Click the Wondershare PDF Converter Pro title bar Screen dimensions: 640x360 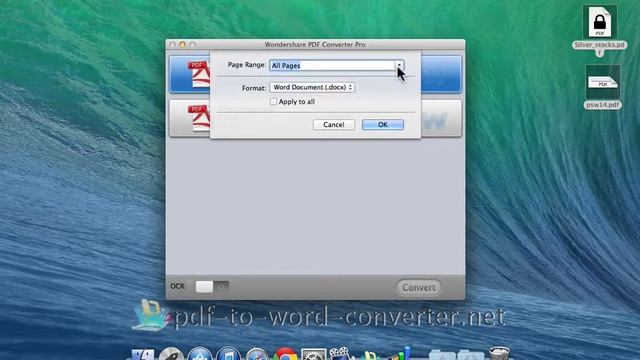[x=315, y=44]
